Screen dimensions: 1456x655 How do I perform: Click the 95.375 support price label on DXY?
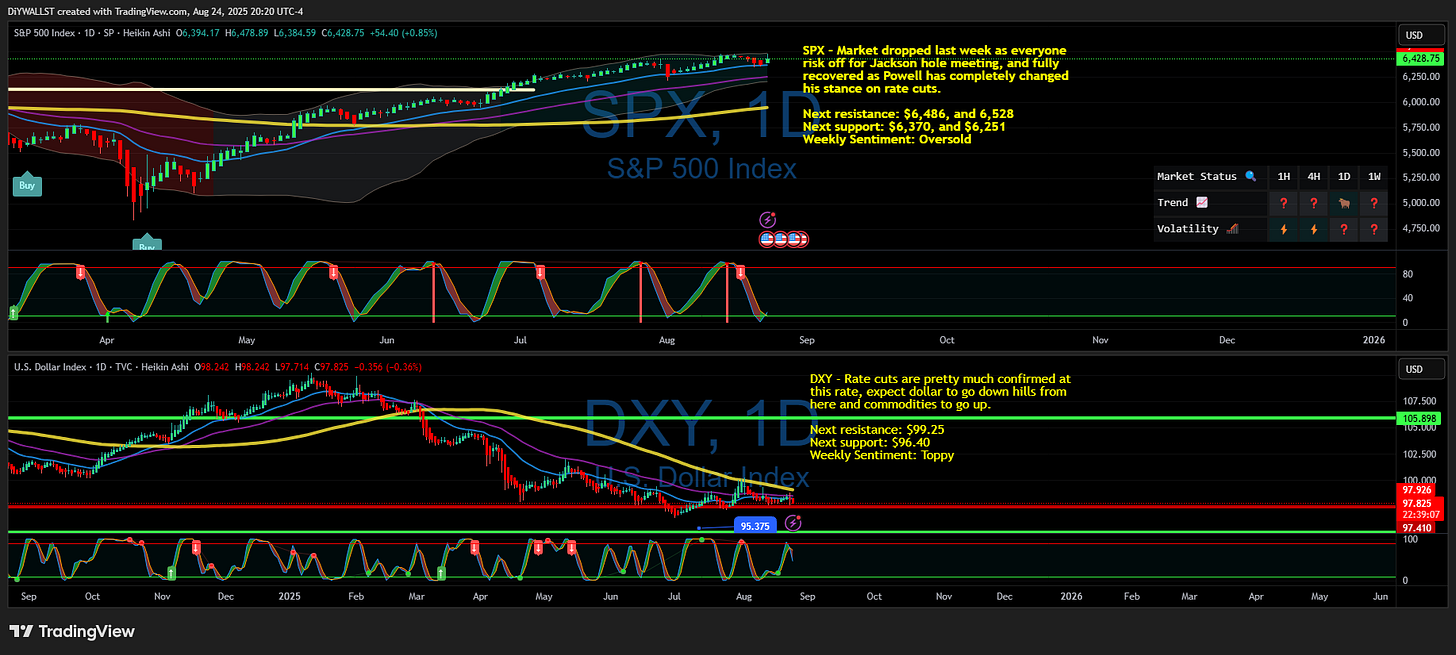coord(755,524)
